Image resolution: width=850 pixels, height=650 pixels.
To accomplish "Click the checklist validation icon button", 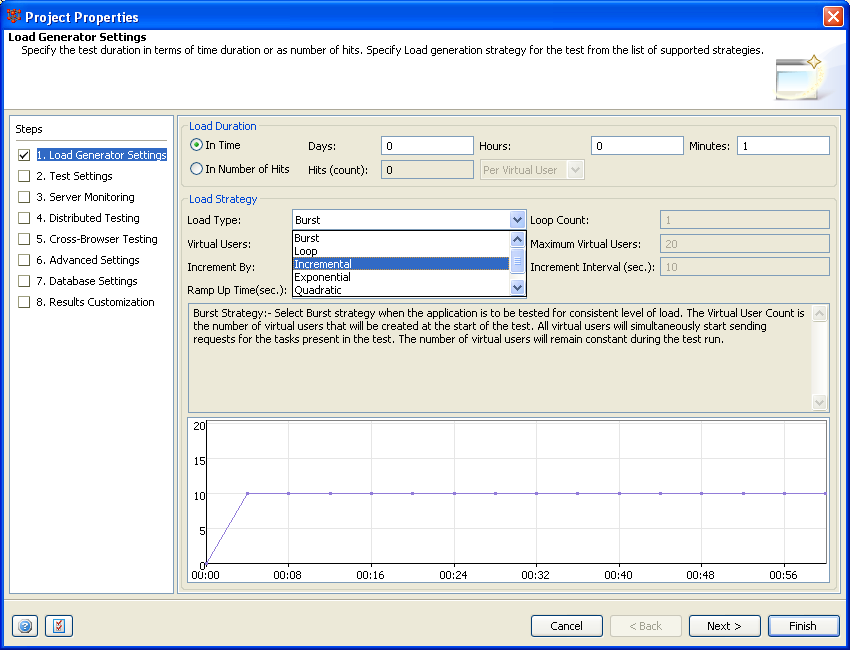I will (x=59, y=626).
